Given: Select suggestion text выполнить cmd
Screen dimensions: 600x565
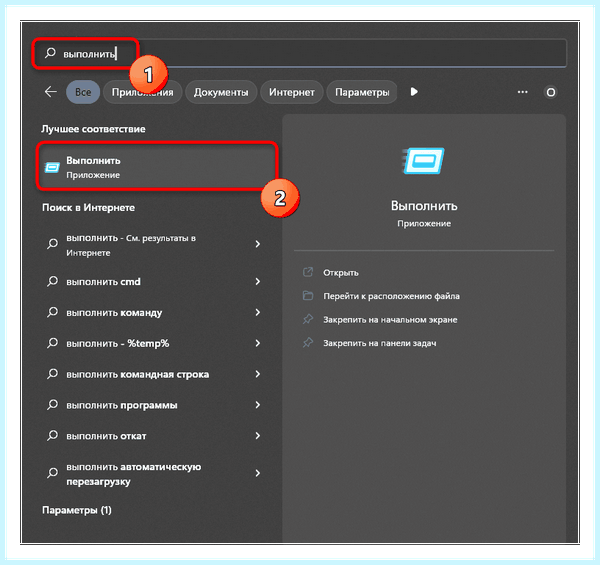Looking at the screenshot, I should (103, 282).
